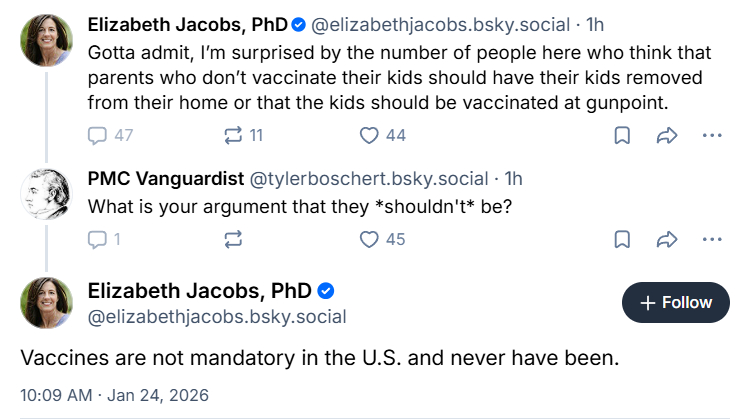The image size is (744, 420).
Task: Open more options on Elizabeth's first post
Action: pyautogui.click(x=712, y=135)
